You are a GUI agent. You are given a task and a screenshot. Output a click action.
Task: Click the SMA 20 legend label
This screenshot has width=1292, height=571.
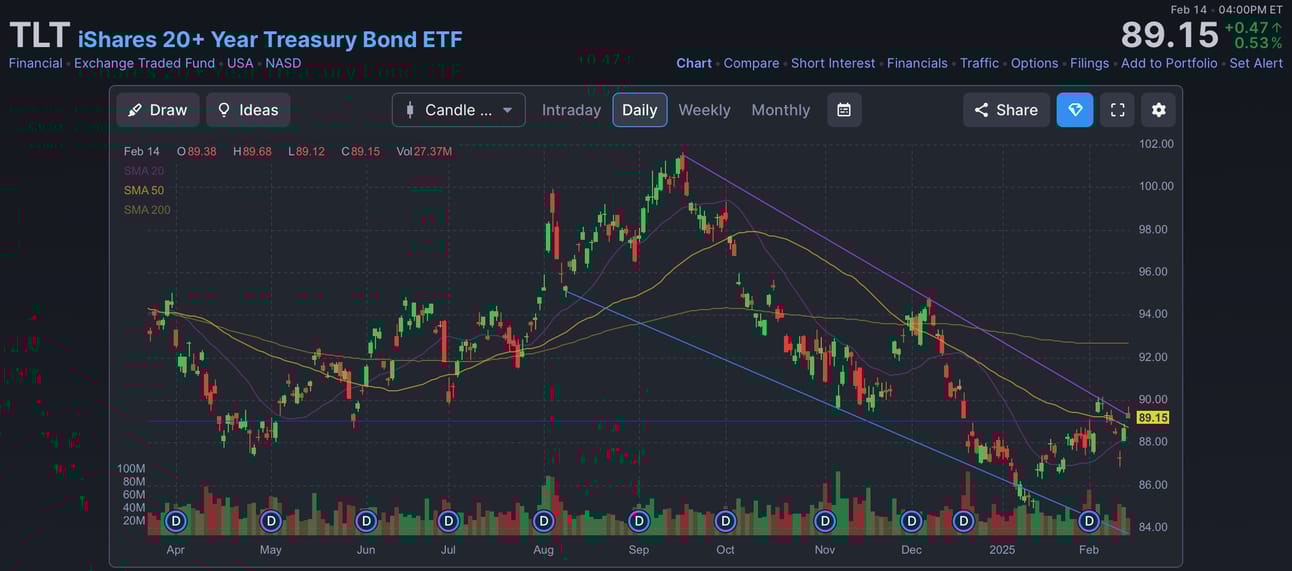(x=144, y=171)
